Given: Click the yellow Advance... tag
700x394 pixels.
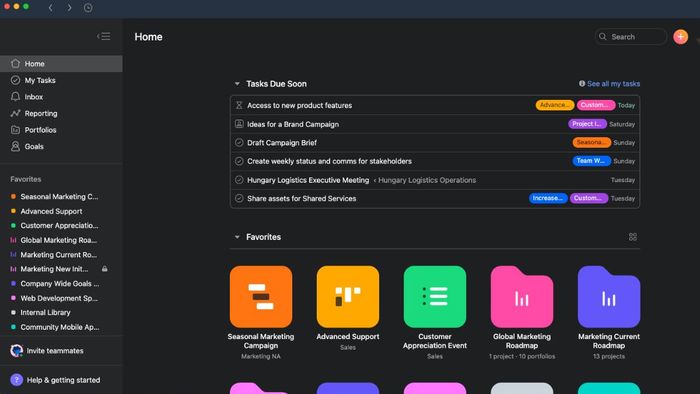Looking at the screenshot, I should point(555,105).
